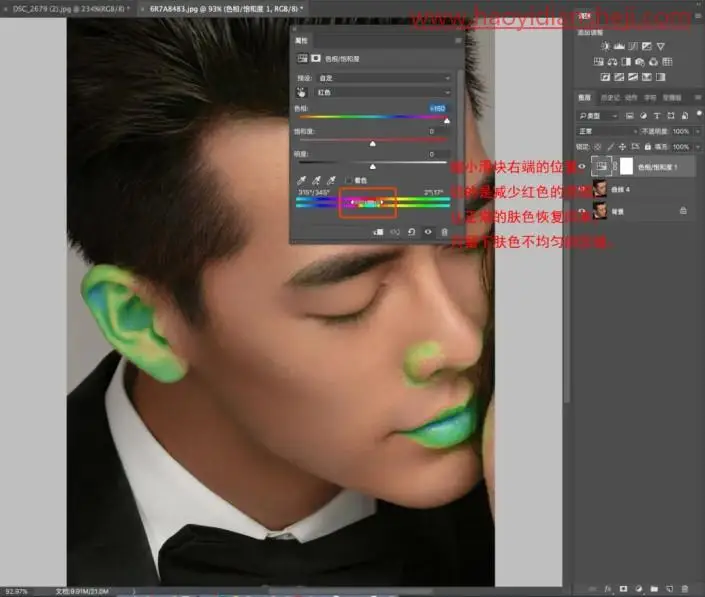Hide the Hue/Saturation 1 layer

[582, 166]
